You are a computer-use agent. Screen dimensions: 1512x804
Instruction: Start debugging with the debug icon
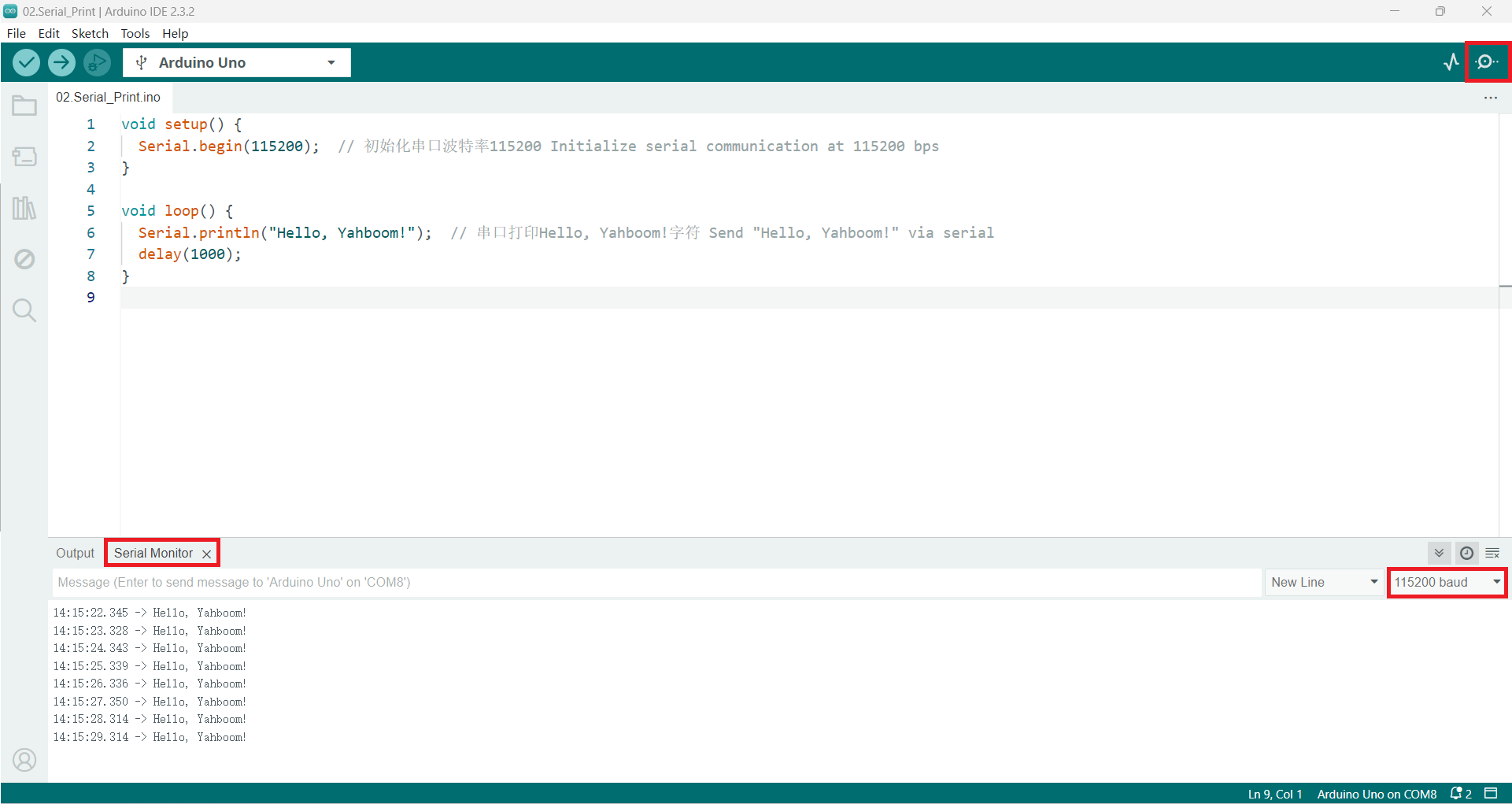[97, 62]
